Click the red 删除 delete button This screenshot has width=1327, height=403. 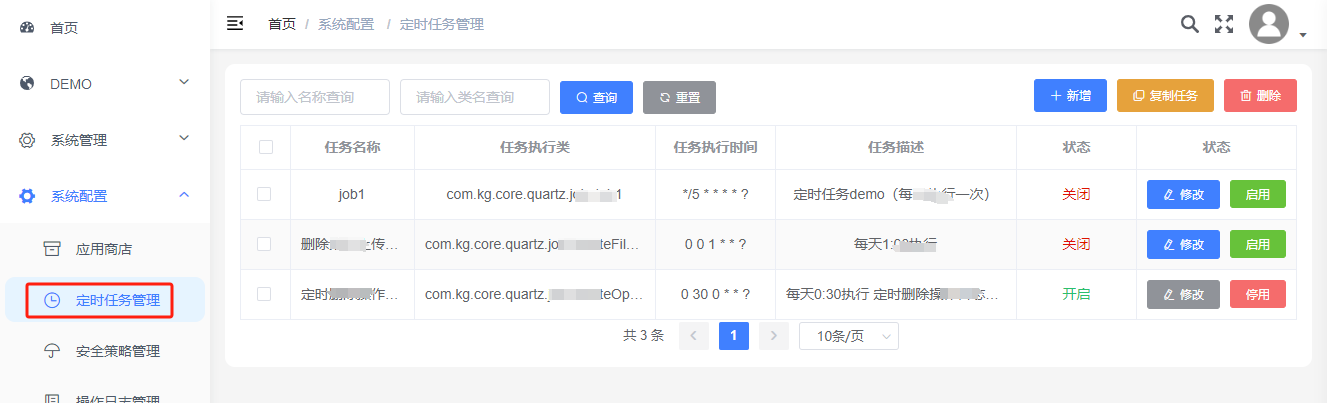point(1260,96)
